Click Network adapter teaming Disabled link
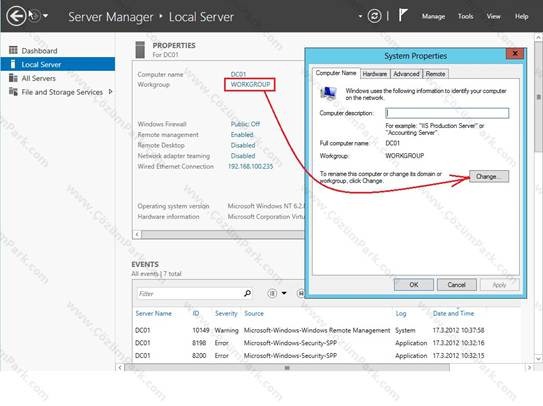The width and height of the screenshot is (543, 406). pyautogui.click(x=243, y=156)
